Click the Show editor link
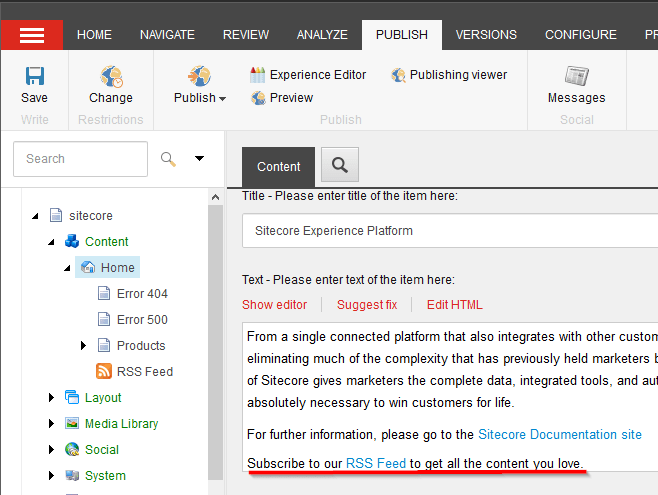The height and width of the screenshot is (495, 658). point(274,305)
